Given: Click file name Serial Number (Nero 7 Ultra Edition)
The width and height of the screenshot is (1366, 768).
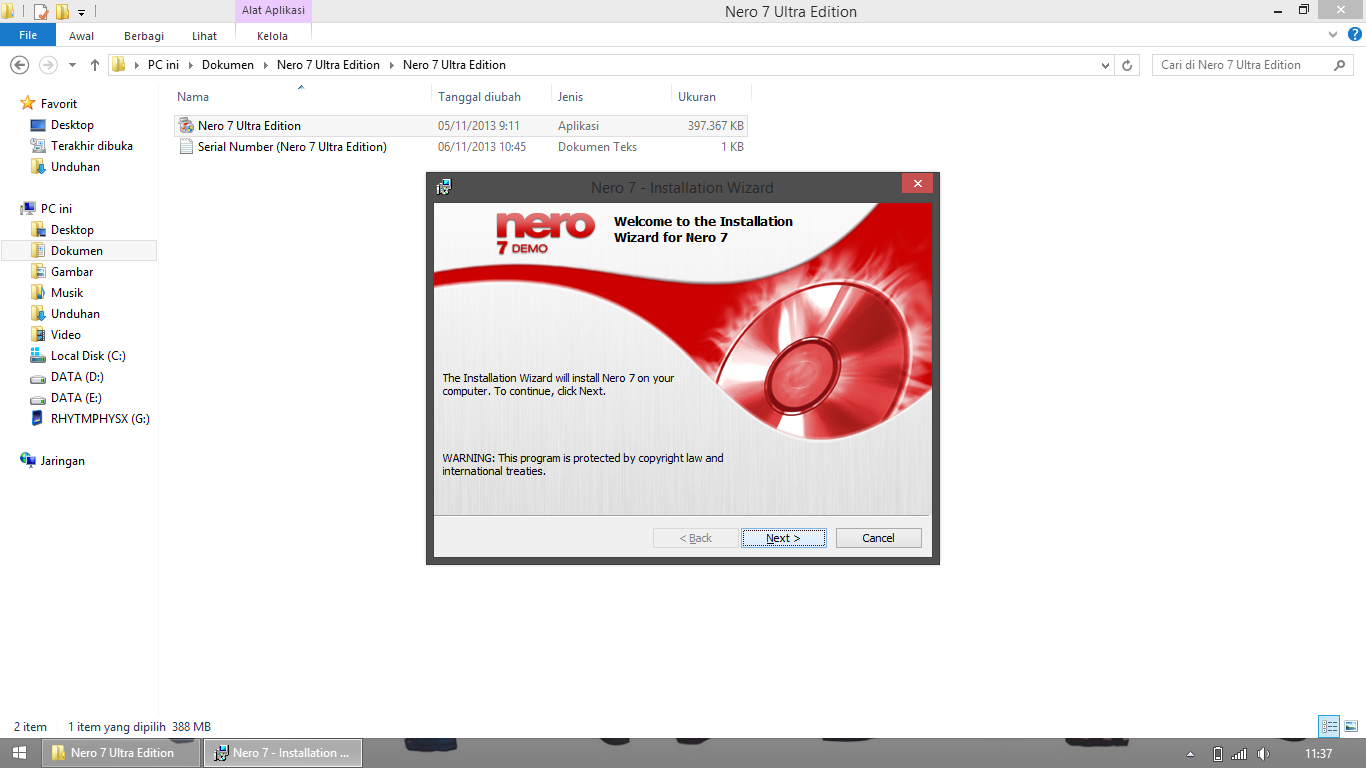Looking at the screenshot, I should 292,147.
